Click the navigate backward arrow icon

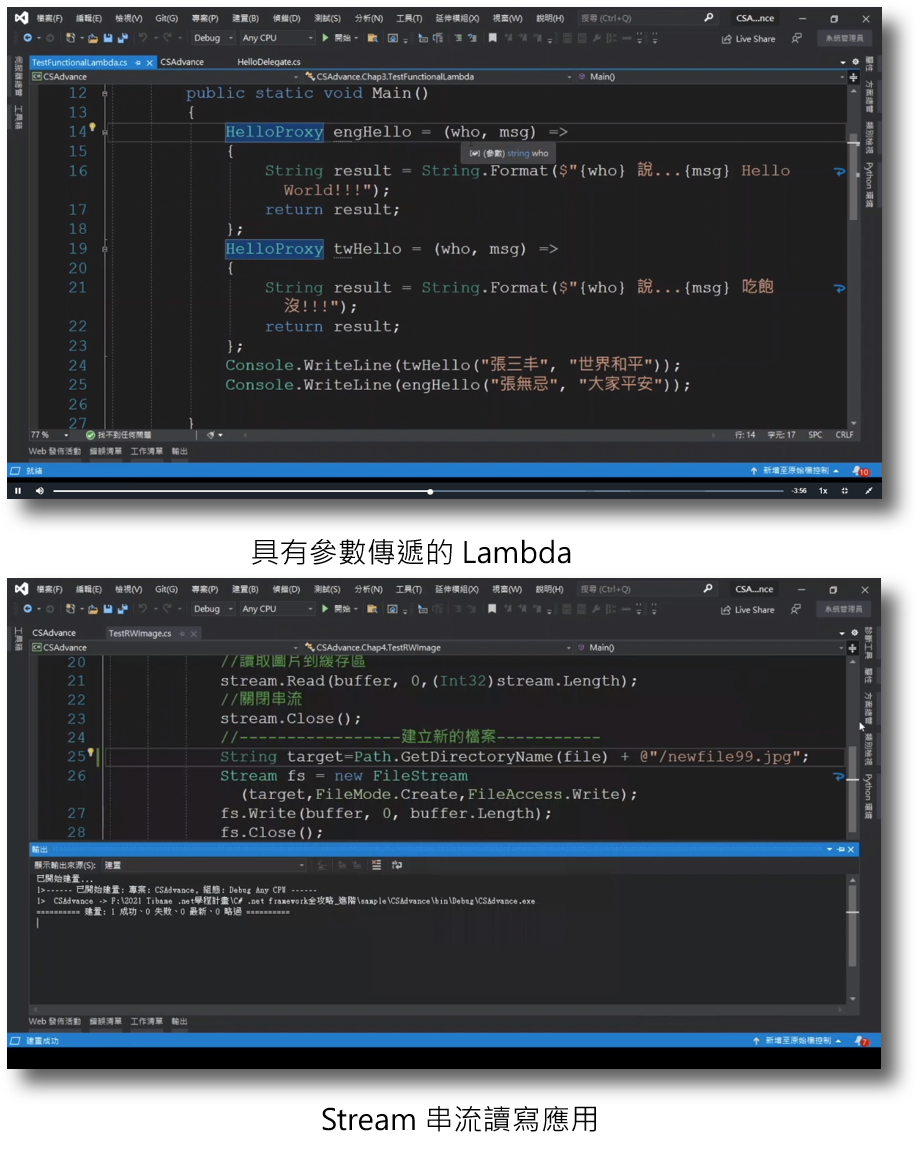coord(27,38)
